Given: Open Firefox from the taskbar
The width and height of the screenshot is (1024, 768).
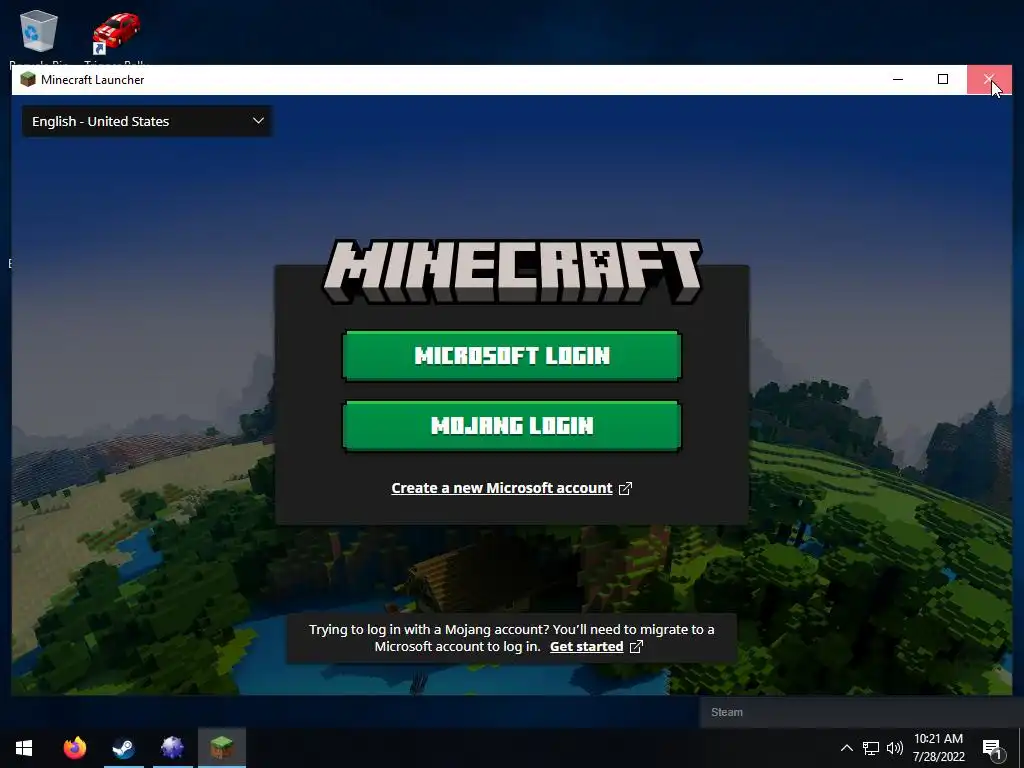Looking at the screenshot, I should pos(74,748).
